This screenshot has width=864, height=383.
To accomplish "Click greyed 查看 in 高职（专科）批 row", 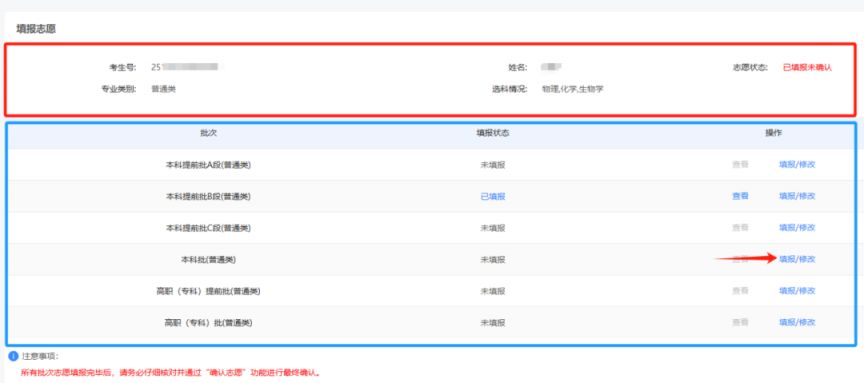I will [x=740, y=322].
